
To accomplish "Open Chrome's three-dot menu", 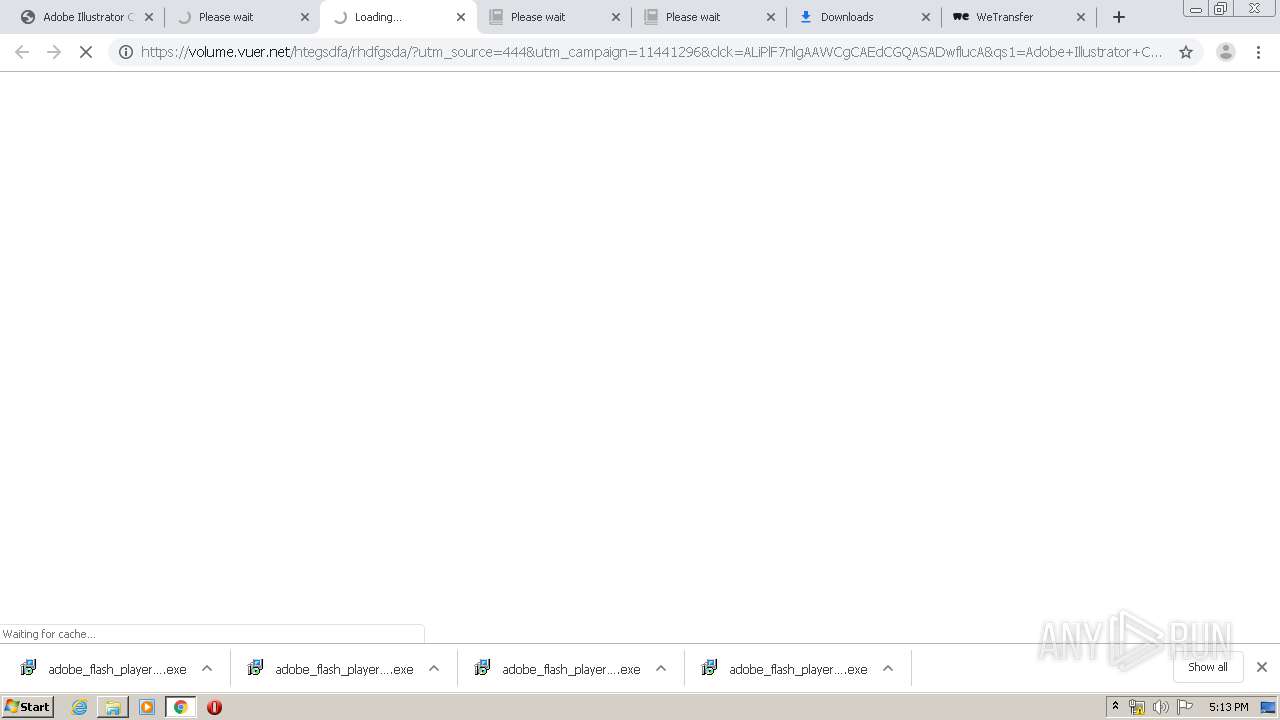I will coord(1258,52).
